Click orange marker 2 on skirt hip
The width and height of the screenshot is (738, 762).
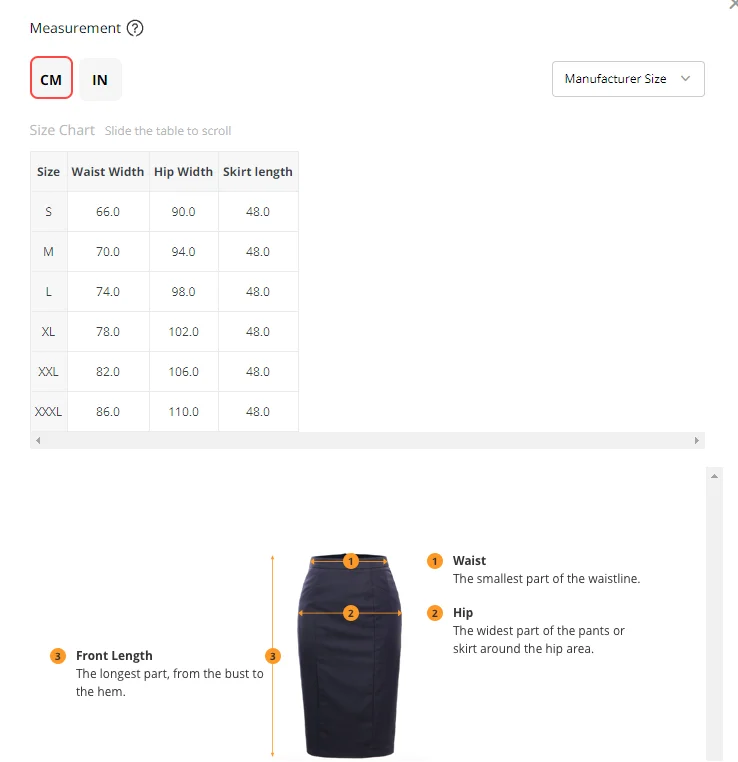click(351, 613)
